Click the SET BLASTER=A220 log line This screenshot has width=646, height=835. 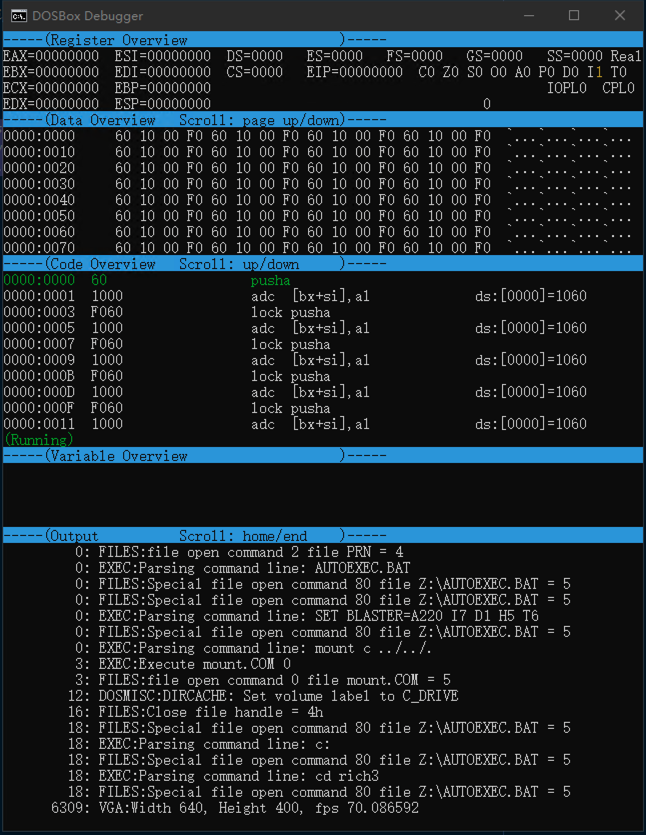[307, 616]
